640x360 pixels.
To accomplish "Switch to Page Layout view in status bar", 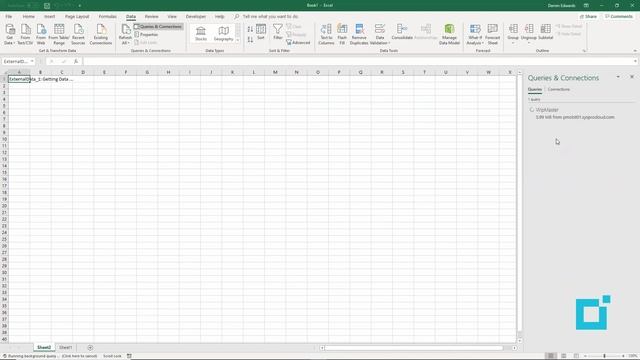I will click(x=564, y=356).
